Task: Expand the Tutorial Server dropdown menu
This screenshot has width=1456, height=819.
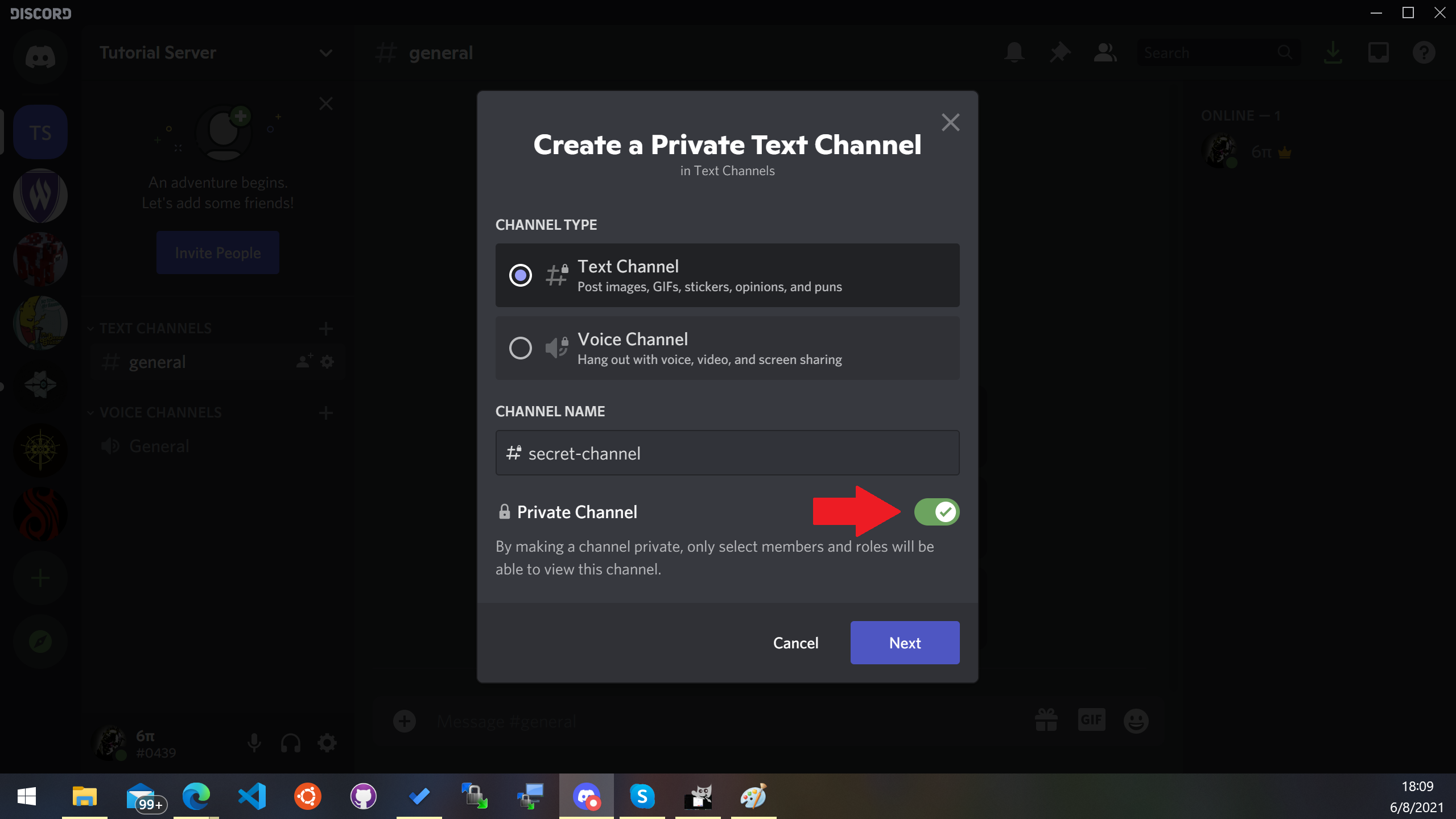Action: pyautogui.click(x=325, y=53)
